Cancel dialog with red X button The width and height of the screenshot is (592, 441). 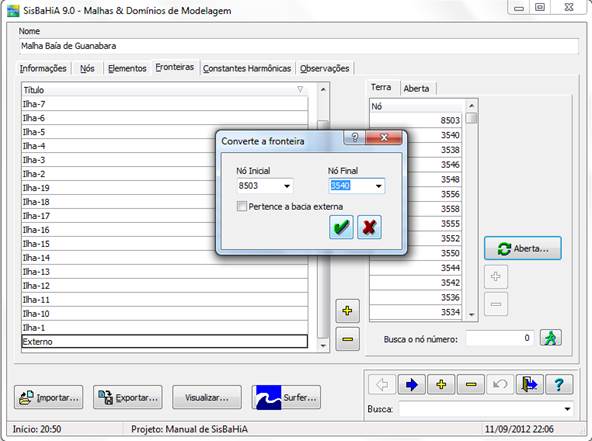(x=369, y=227)
